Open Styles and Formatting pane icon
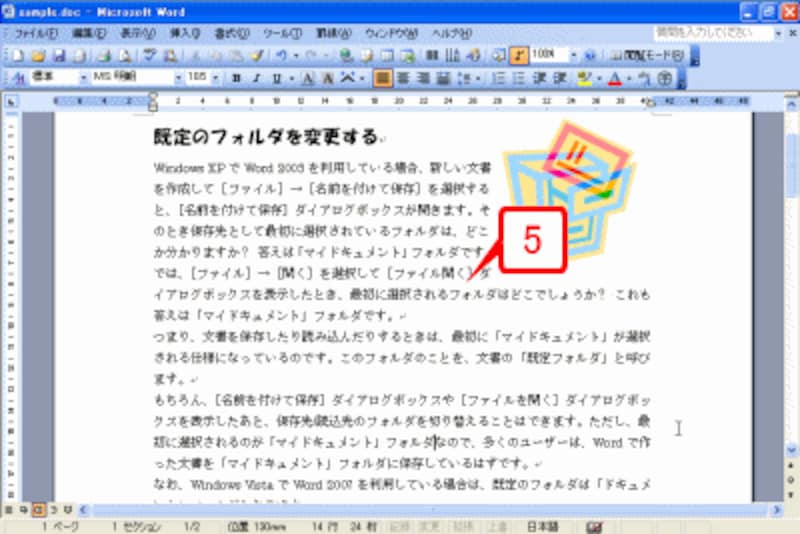 [x=18, y=78]
